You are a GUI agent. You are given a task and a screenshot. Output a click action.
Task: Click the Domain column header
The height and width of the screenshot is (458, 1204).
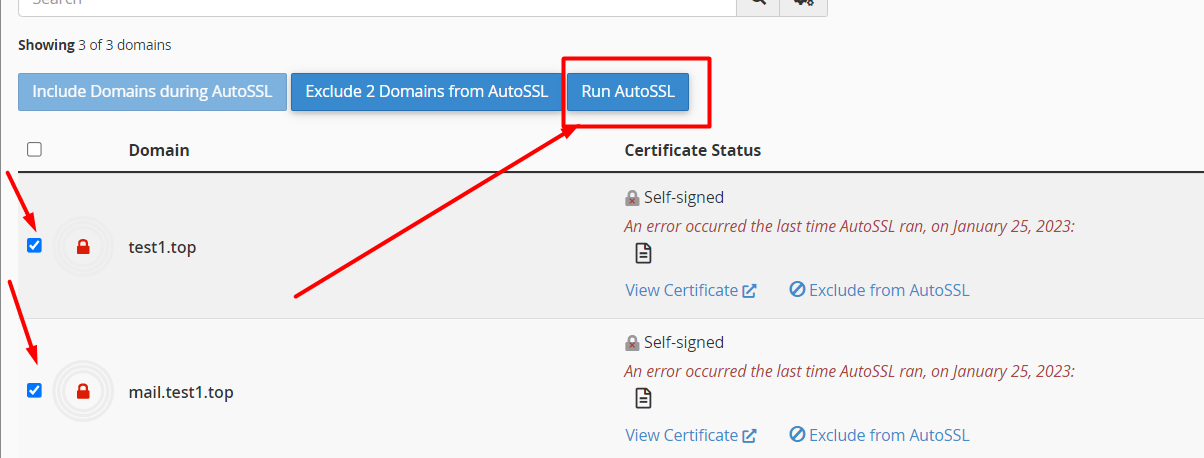(x=159, y=150)
